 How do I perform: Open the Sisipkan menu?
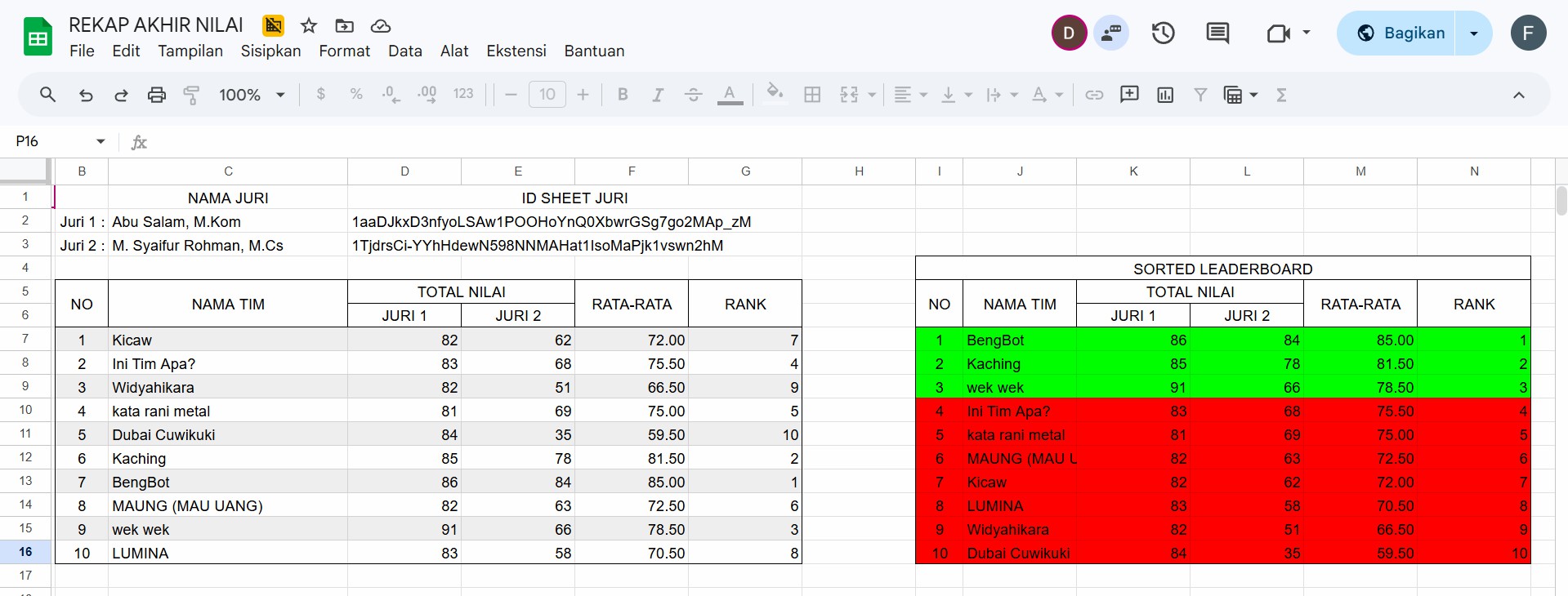(x=270, y=51)
